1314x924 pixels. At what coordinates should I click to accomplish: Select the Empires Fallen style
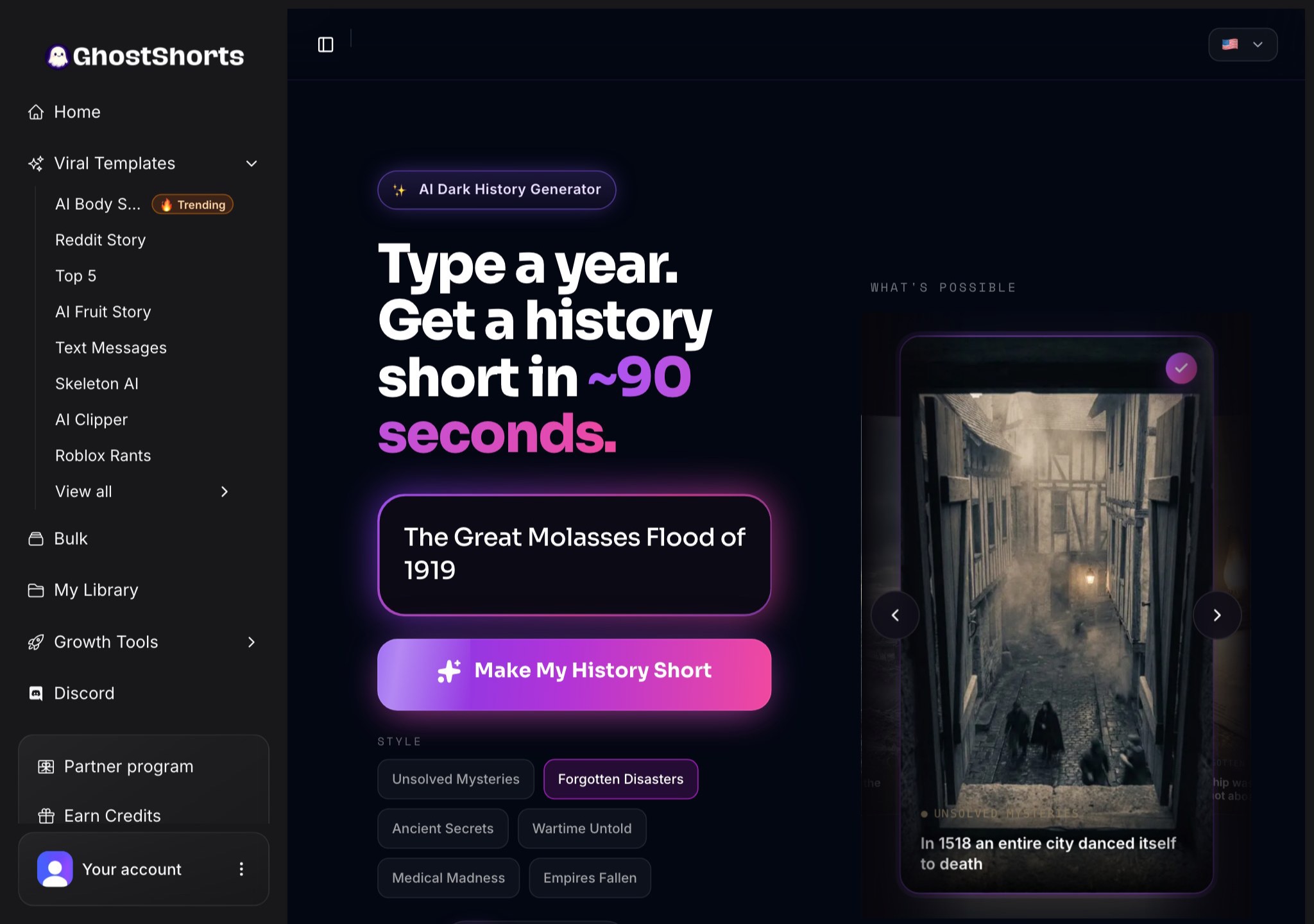[590, 878]
